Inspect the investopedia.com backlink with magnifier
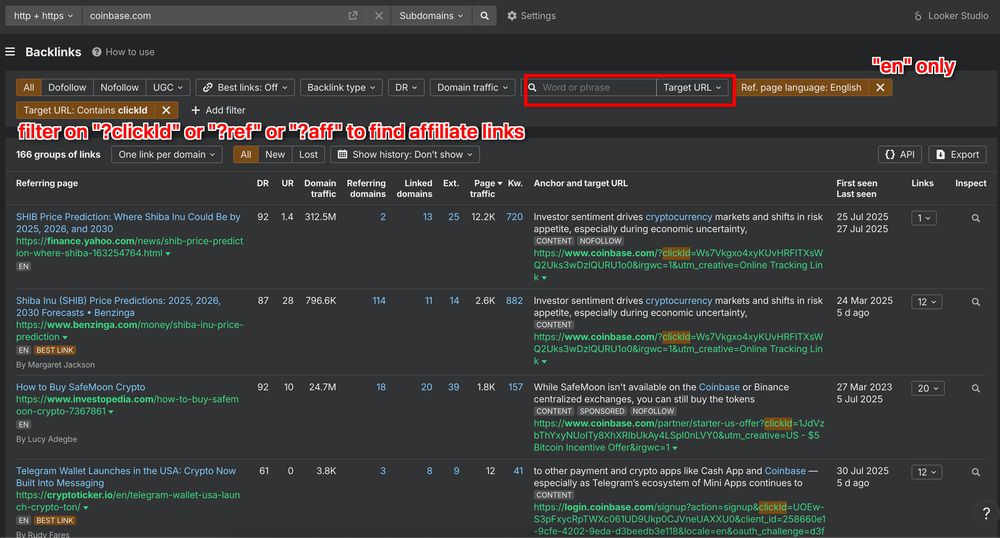Screen dimensions: 1000x538 976,388
